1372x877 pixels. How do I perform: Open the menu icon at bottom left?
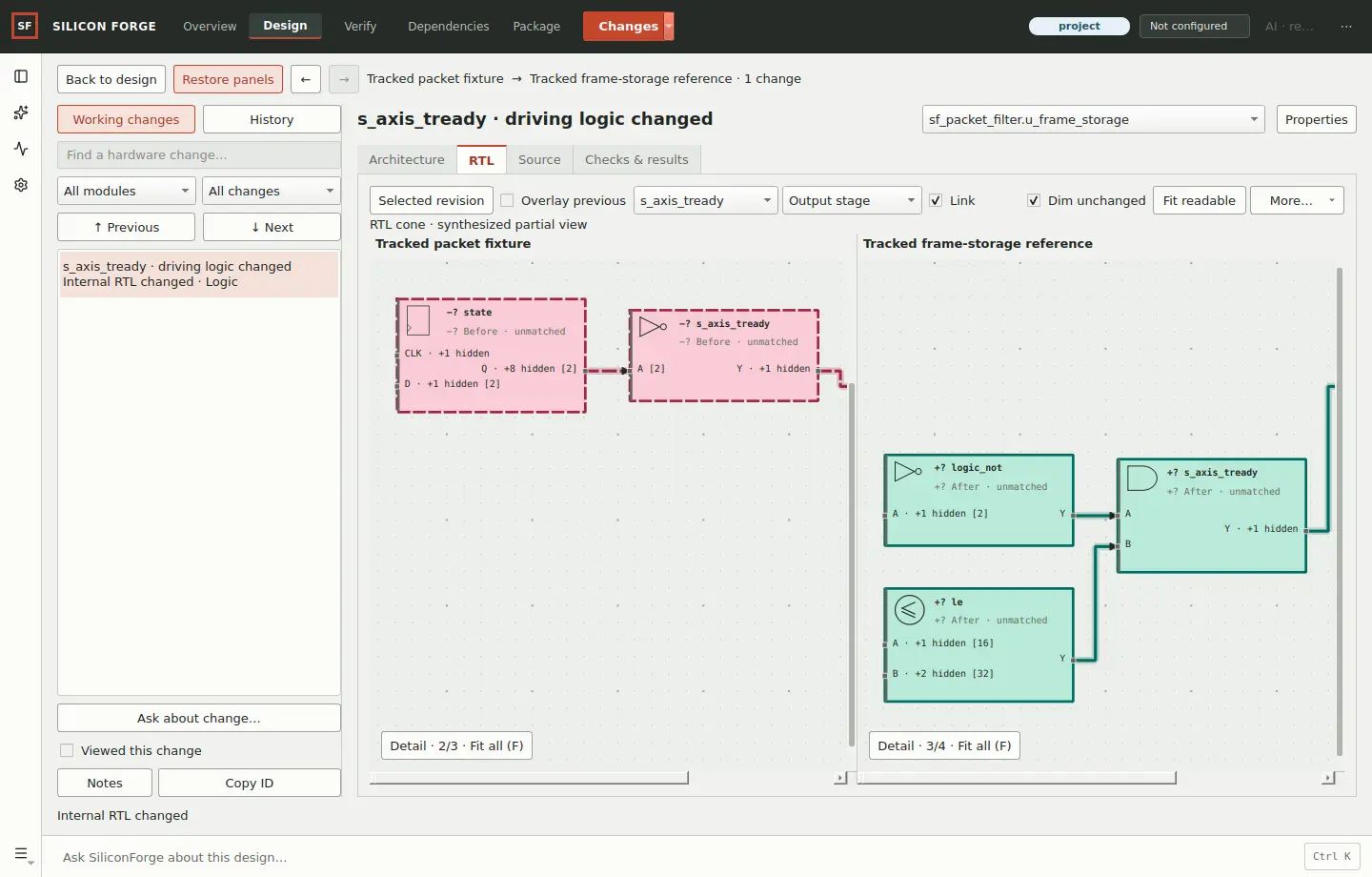pyautogui.click(x=22, y=855)
